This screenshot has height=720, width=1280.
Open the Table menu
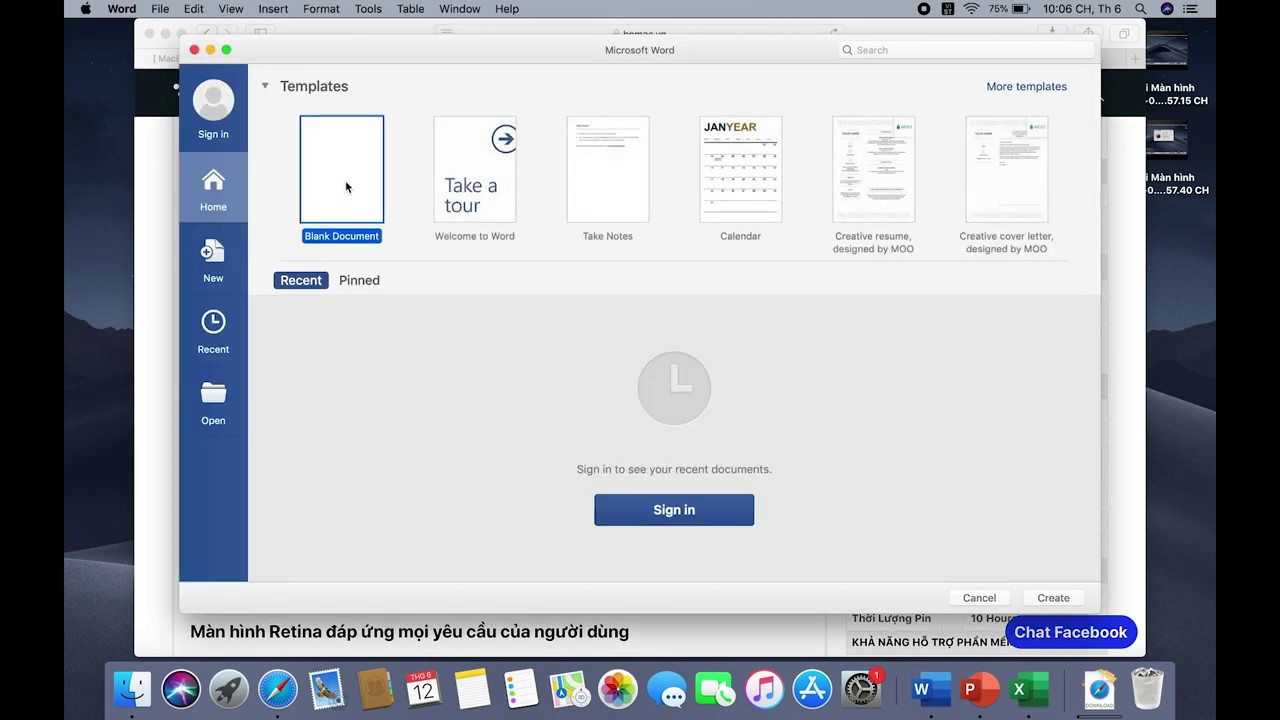[410, 9]
